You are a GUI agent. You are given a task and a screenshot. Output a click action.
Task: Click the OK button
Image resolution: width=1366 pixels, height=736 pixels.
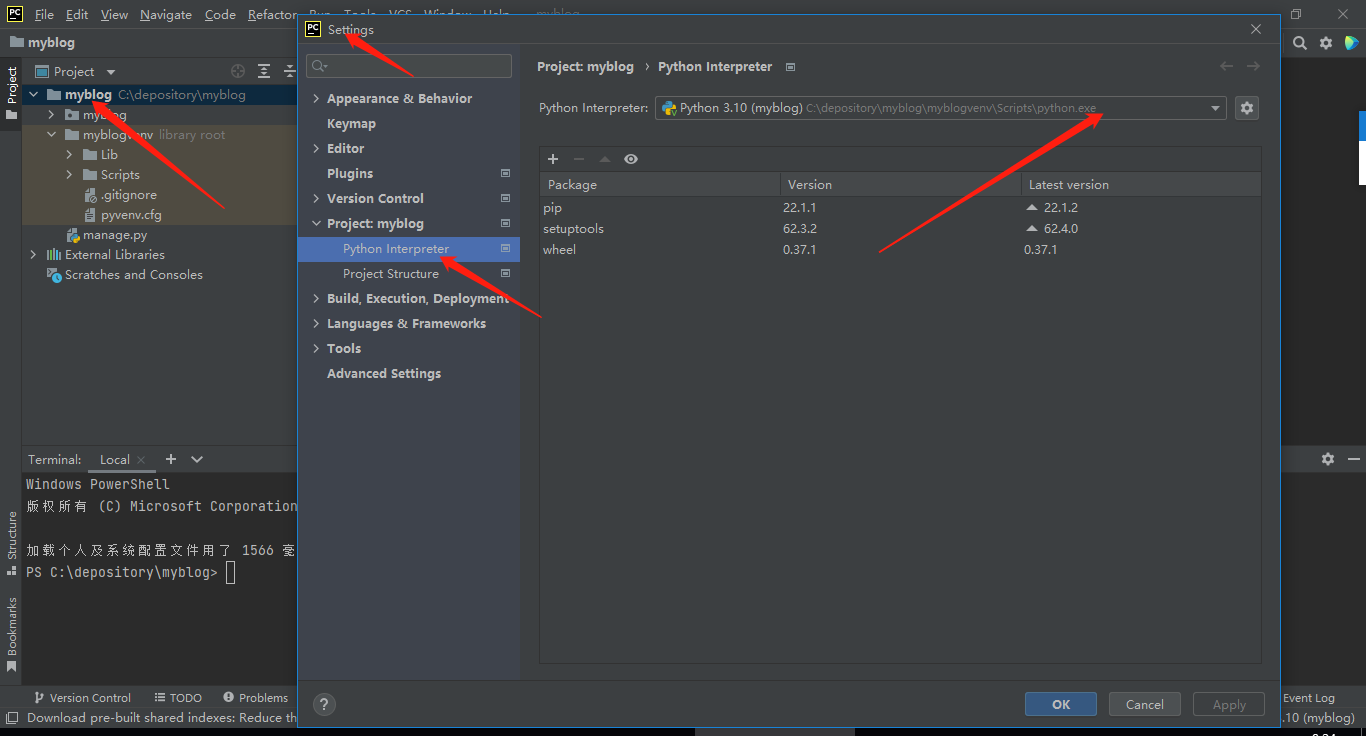tap(1061, 704)
